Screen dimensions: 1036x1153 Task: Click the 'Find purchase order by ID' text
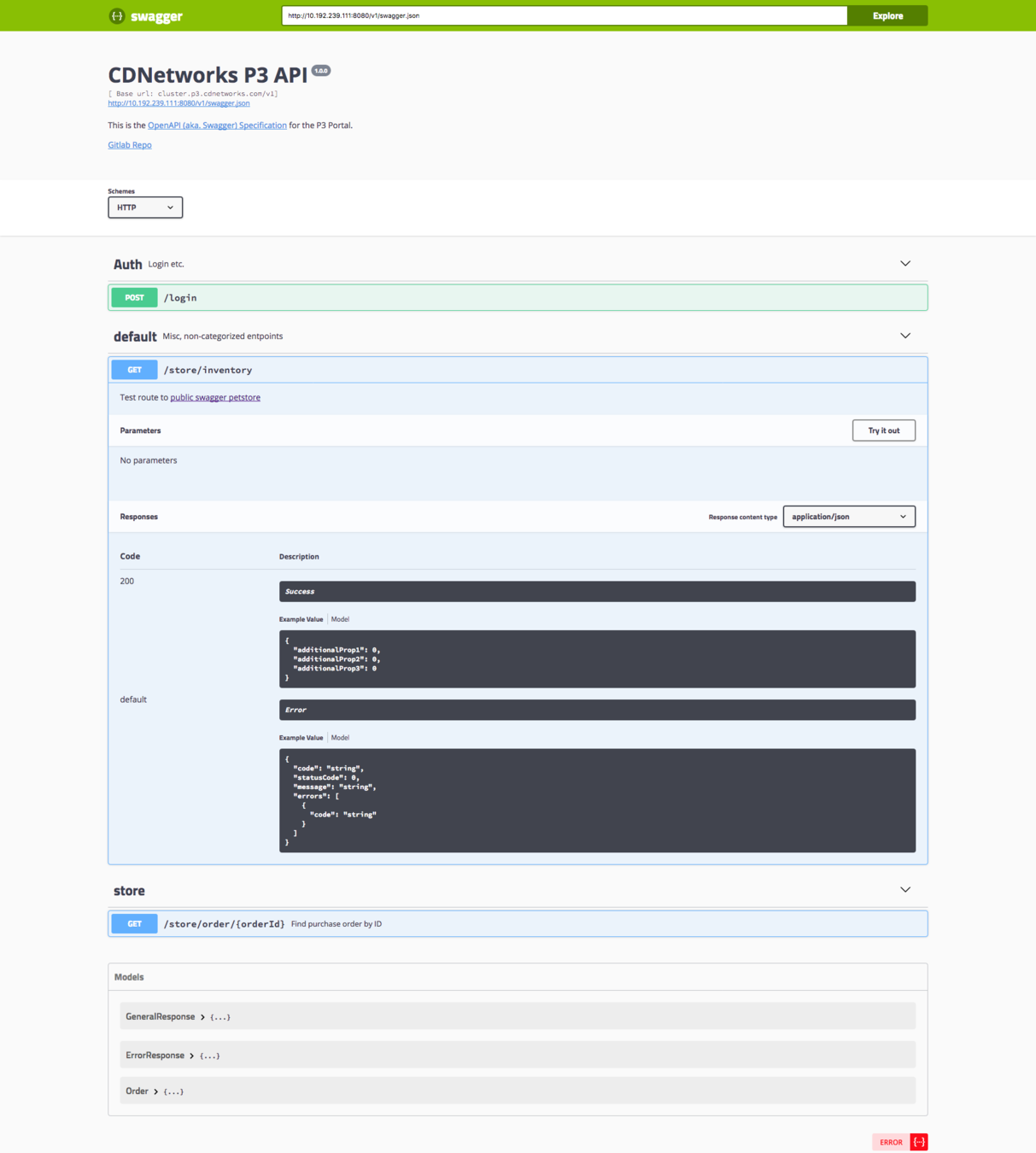tap(337, 924)
